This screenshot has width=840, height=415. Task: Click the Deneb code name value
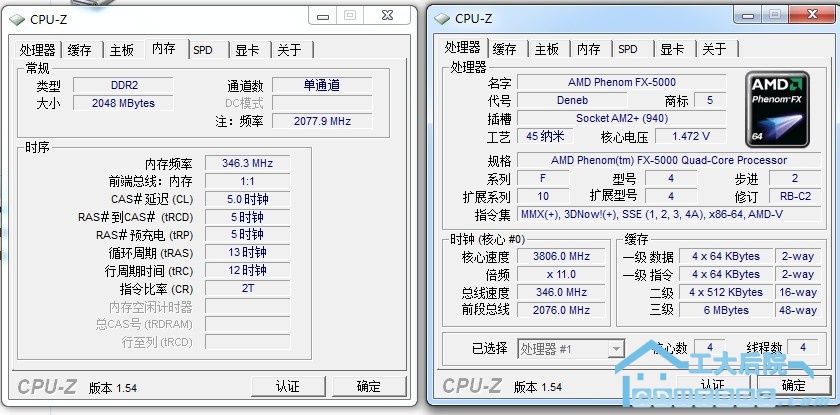pyautogui.click(x=572, y=100)
